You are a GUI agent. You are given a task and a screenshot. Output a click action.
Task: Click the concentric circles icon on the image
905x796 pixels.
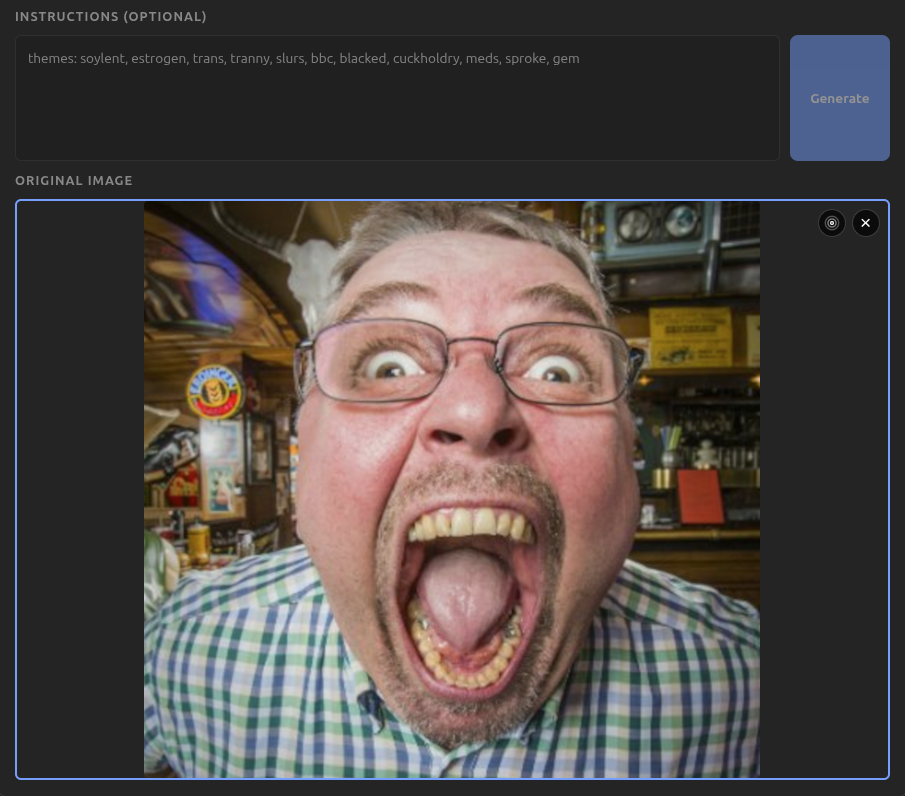831,223
